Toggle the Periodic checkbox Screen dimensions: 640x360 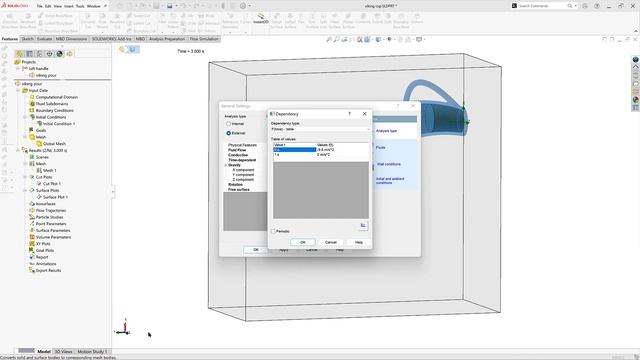(x=274, y=231)
